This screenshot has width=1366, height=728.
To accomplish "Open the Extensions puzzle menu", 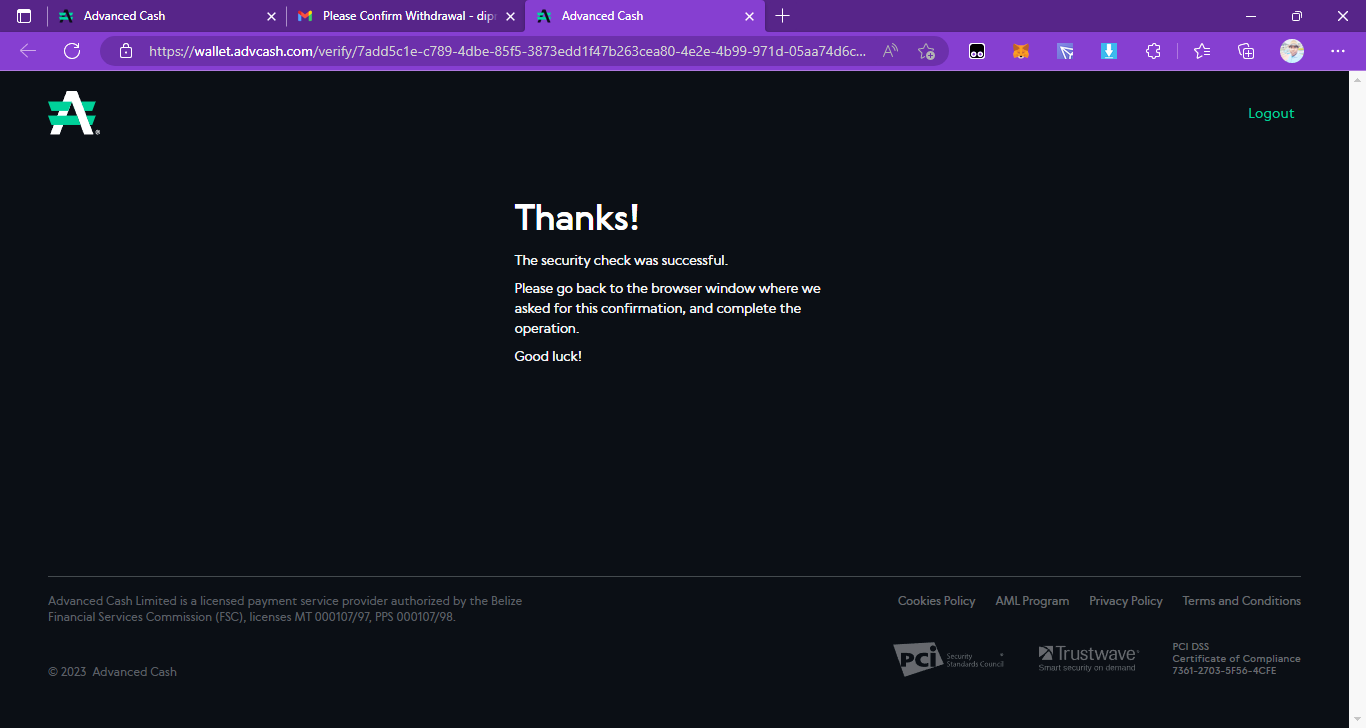I will click(x=1153, y=51).
